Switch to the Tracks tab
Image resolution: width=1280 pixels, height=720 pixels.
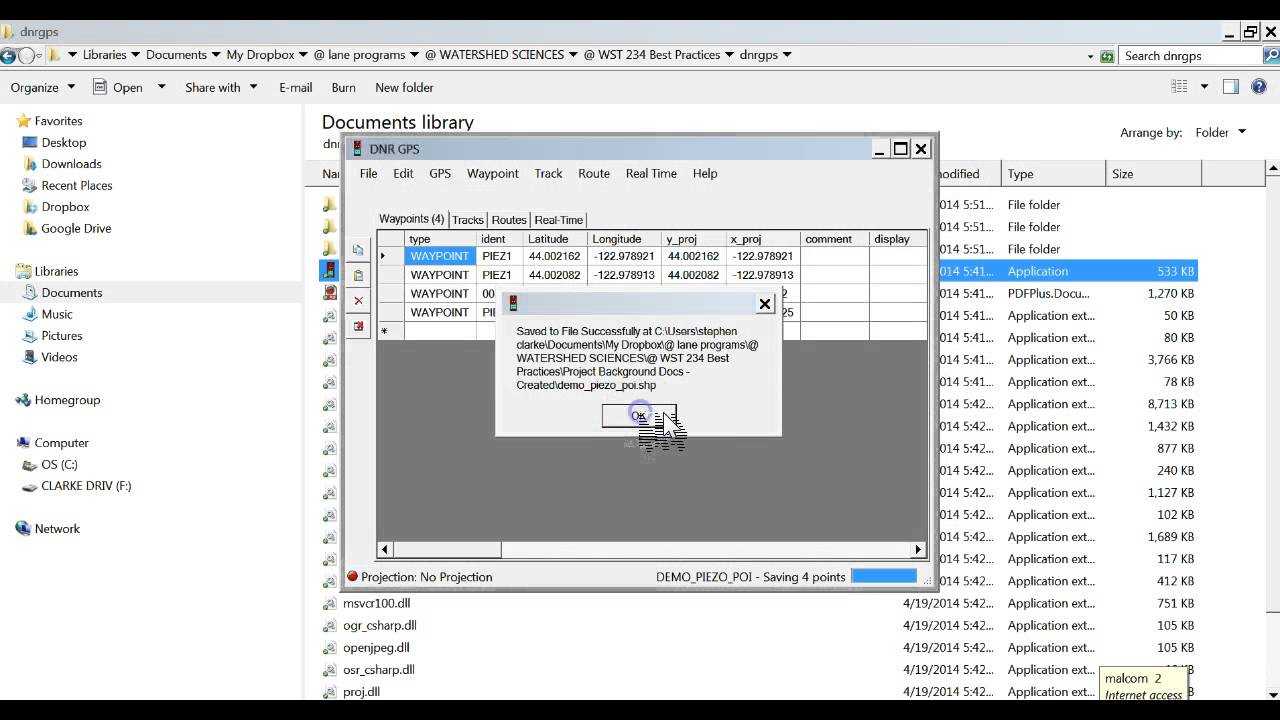(x=468, y=220)
